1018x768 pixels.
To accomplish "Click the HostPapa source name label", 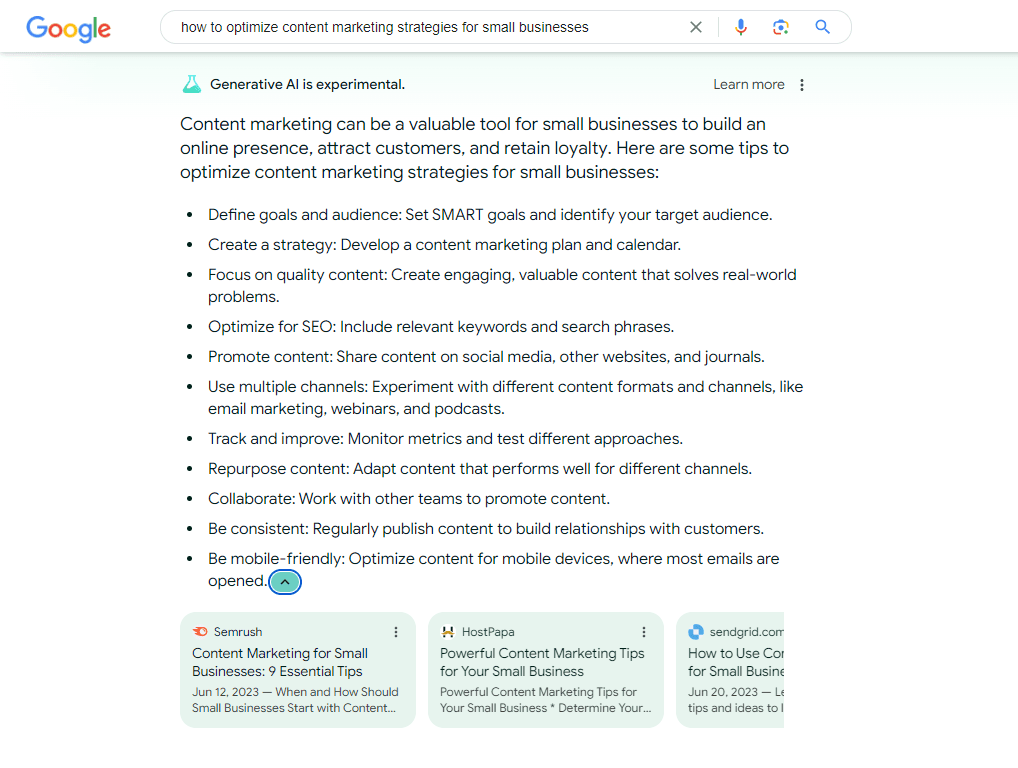I will coord(488,632).
